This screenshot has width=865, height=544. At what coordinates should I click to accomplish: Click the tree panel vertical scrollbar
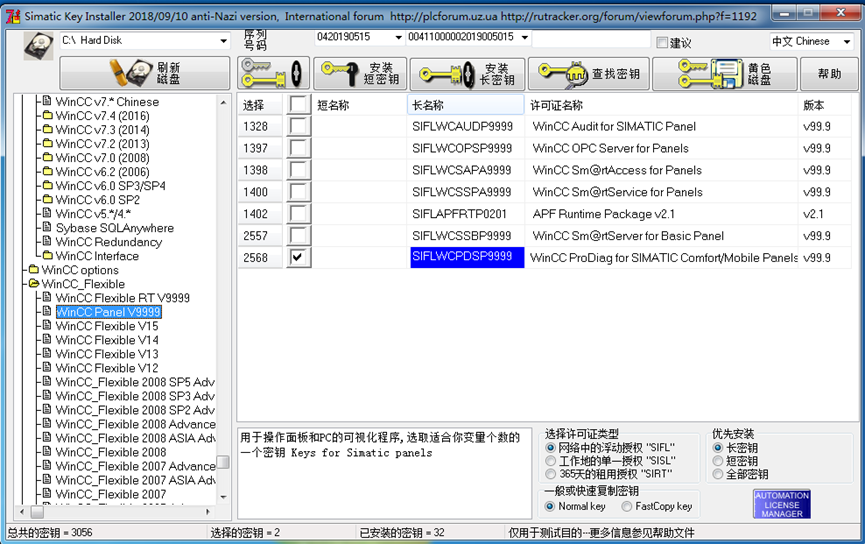[x=224, y=300]
